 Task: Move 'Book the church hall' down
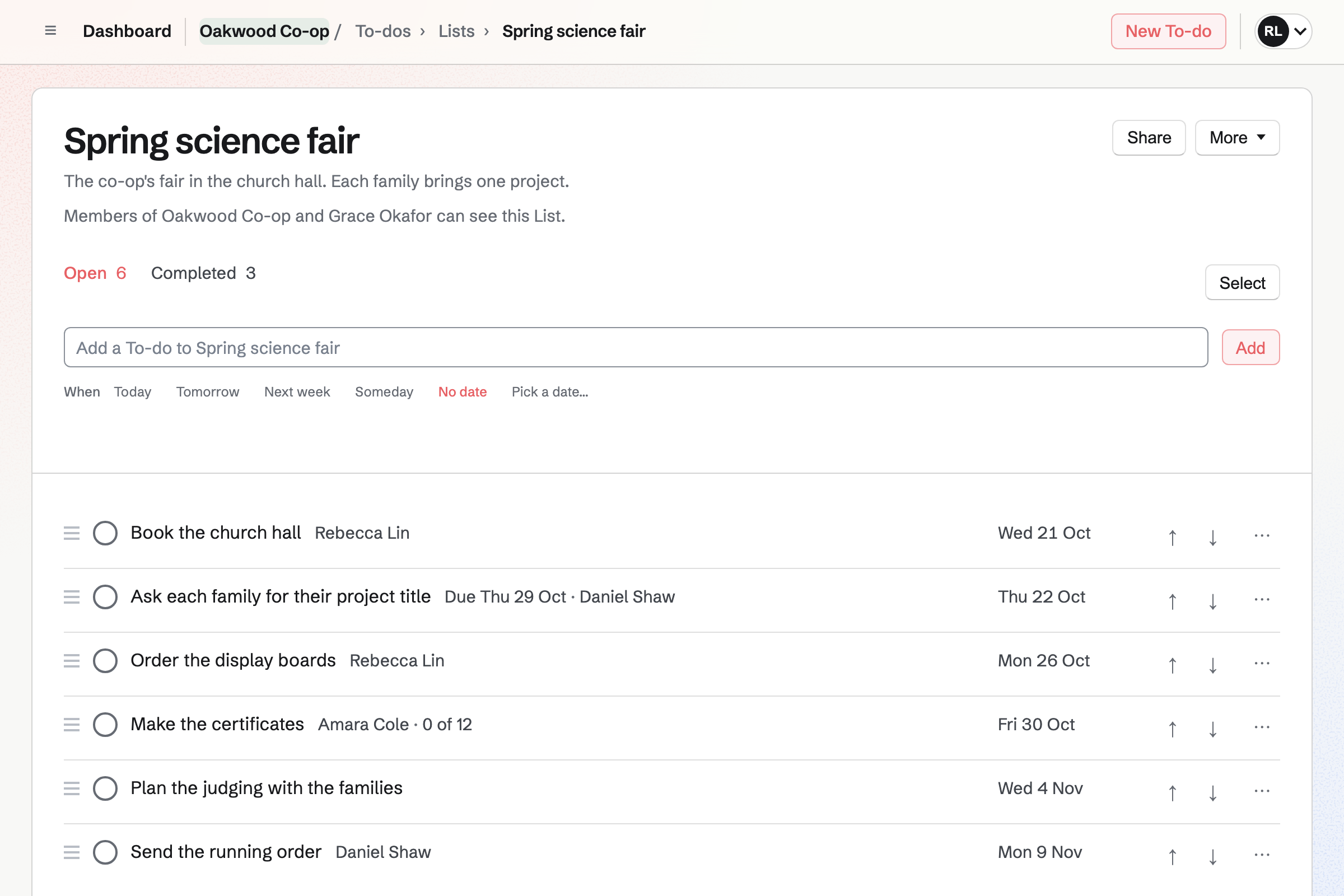(x=1212, y=537)
